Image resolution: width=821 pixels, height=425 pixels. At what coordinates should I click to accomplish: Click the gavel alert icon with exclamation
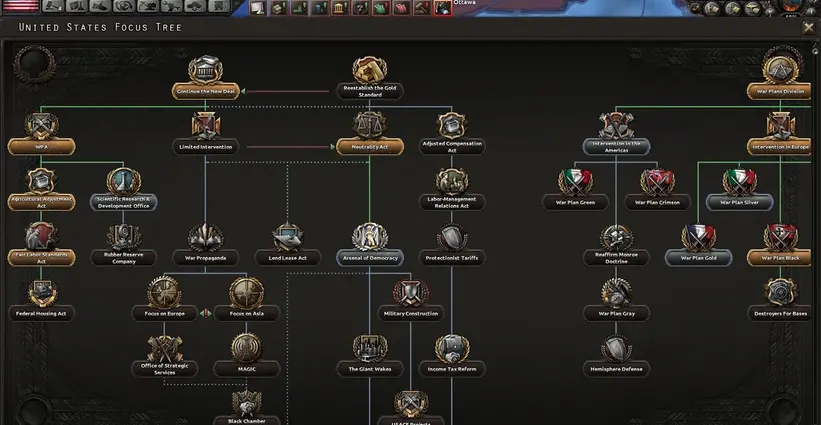[423, 7]
